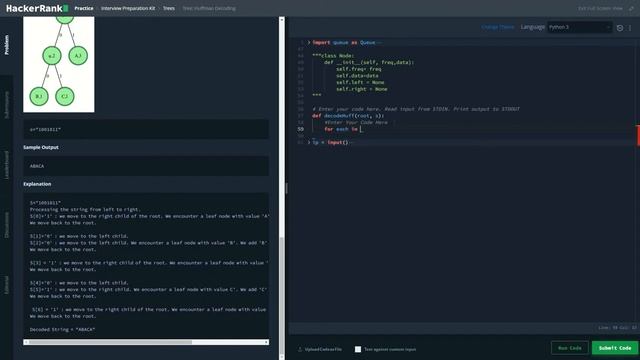Click the def __init__ code line
Viewport: 640px width, 360px height.
coord(369,62)
